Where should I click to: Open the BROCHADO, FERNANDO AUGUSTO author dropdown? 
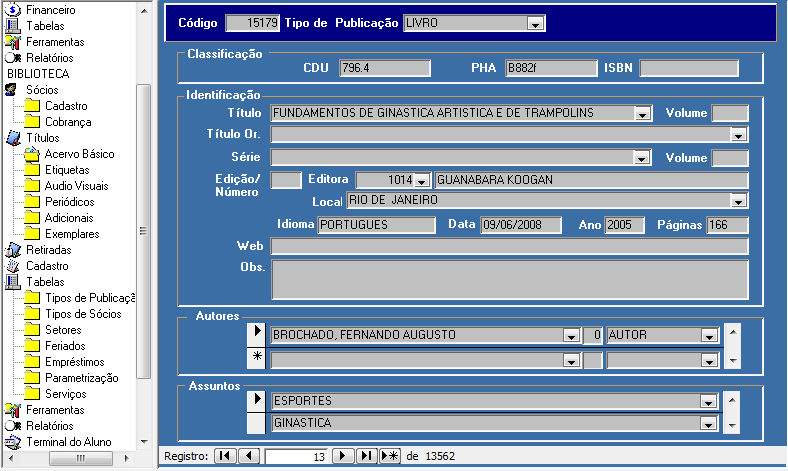tap(571, 336)
